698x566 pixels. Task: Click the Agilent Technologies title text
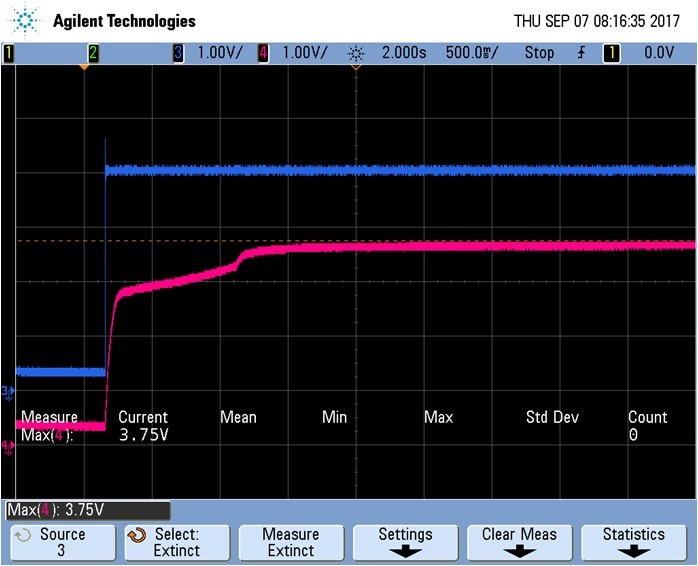(x=124, y=21)
